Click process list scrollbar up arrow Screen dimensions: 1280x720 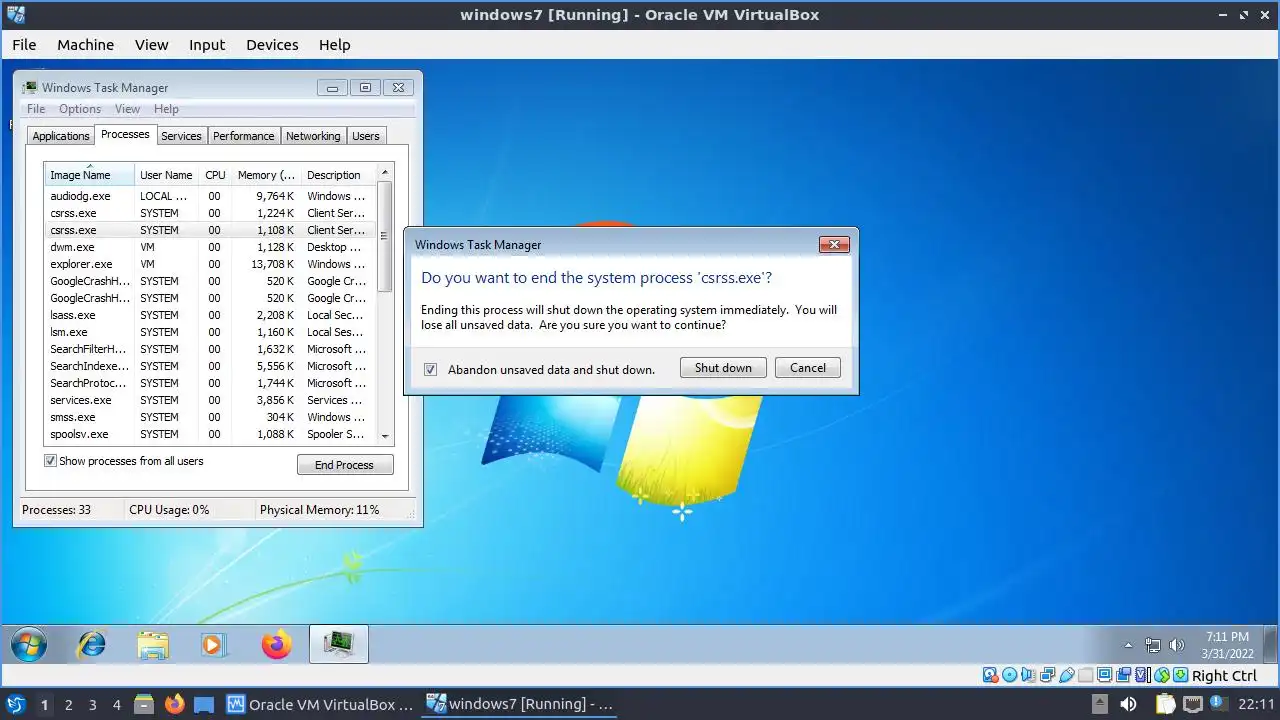pyautogui.click(x=385, y=173)
